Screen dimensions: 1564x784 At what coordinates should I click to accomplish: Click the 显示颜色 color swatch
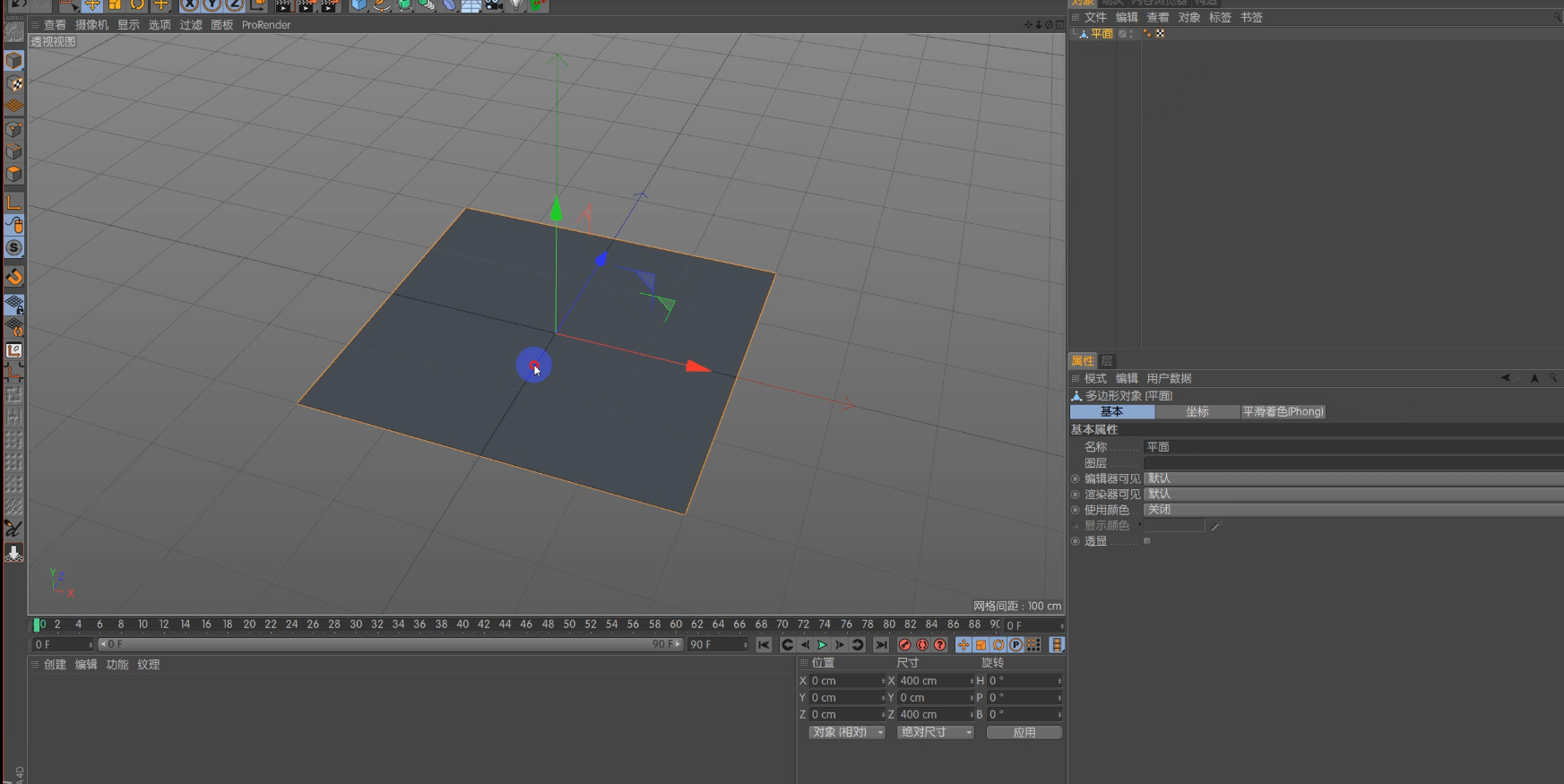[x=1174, y=526]
